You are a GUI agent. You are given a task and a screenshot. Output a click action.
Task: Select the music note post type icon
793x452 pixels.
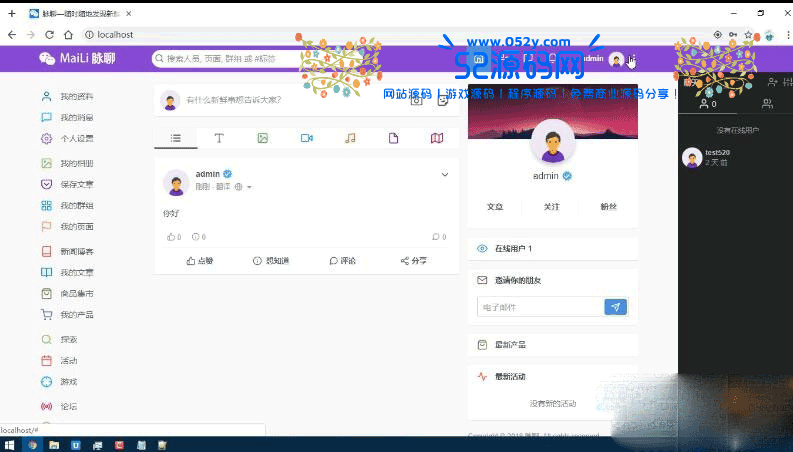click(x=350, y=138)
